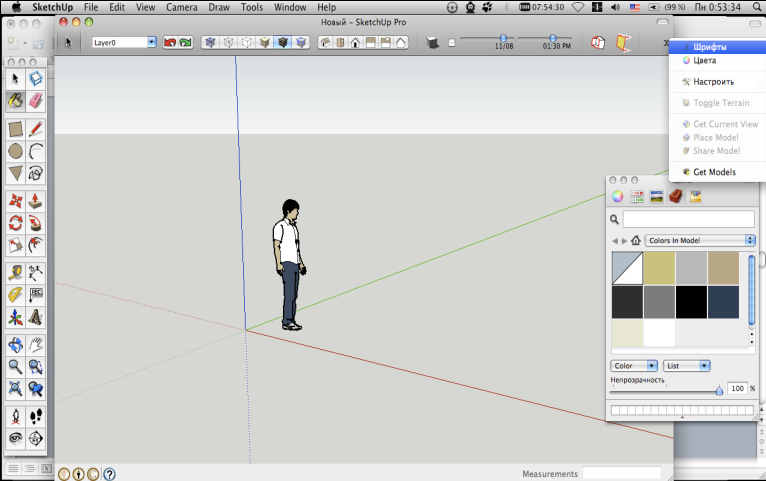Open the Color dropdown in materials panel
The height and width of the screenshot is (481, 766).
(634, 366)
